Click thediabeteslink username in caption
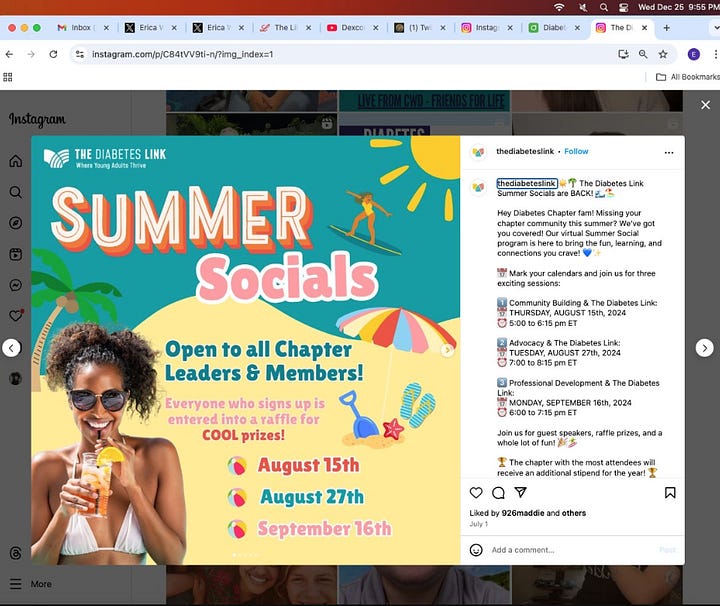720x606 pixels. click(527, 183)
